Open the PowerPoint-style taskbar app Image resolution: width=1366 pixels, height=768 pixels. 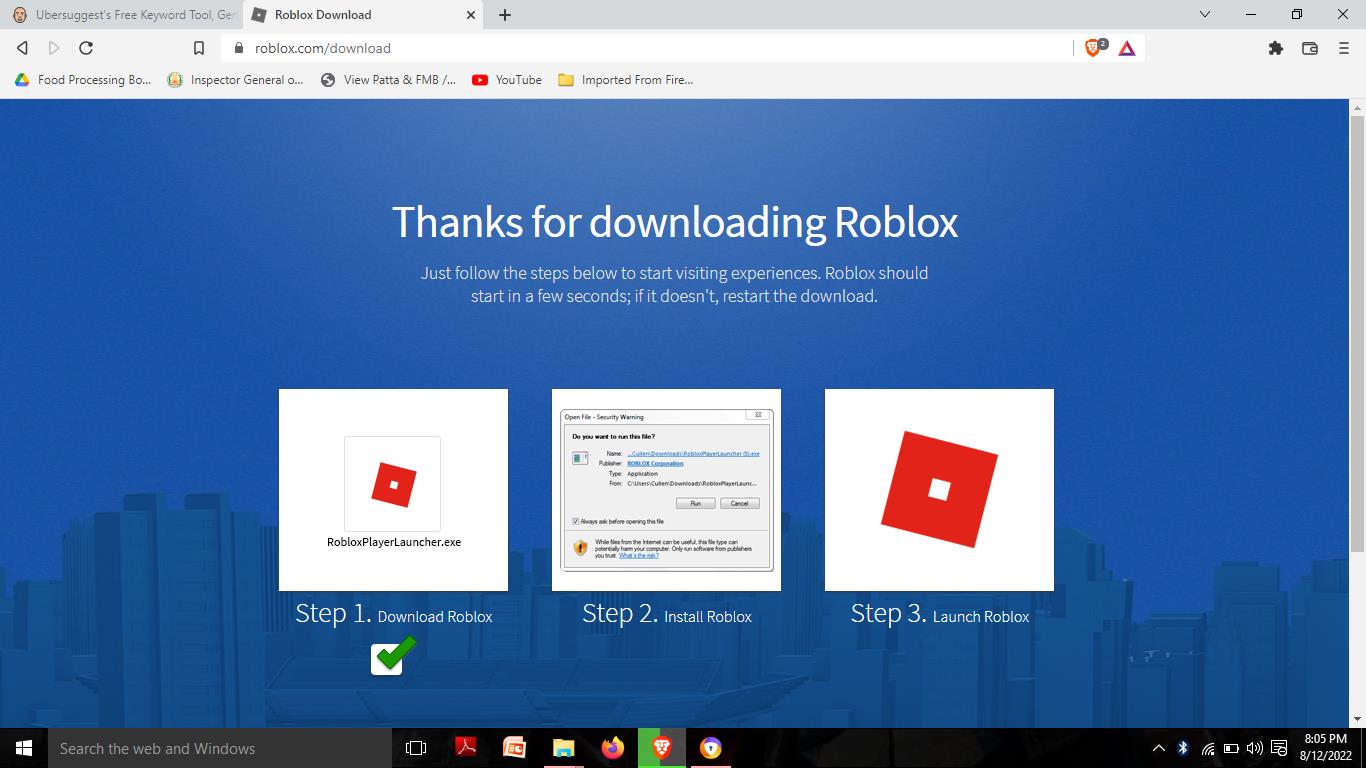click(x=514, y=748)
